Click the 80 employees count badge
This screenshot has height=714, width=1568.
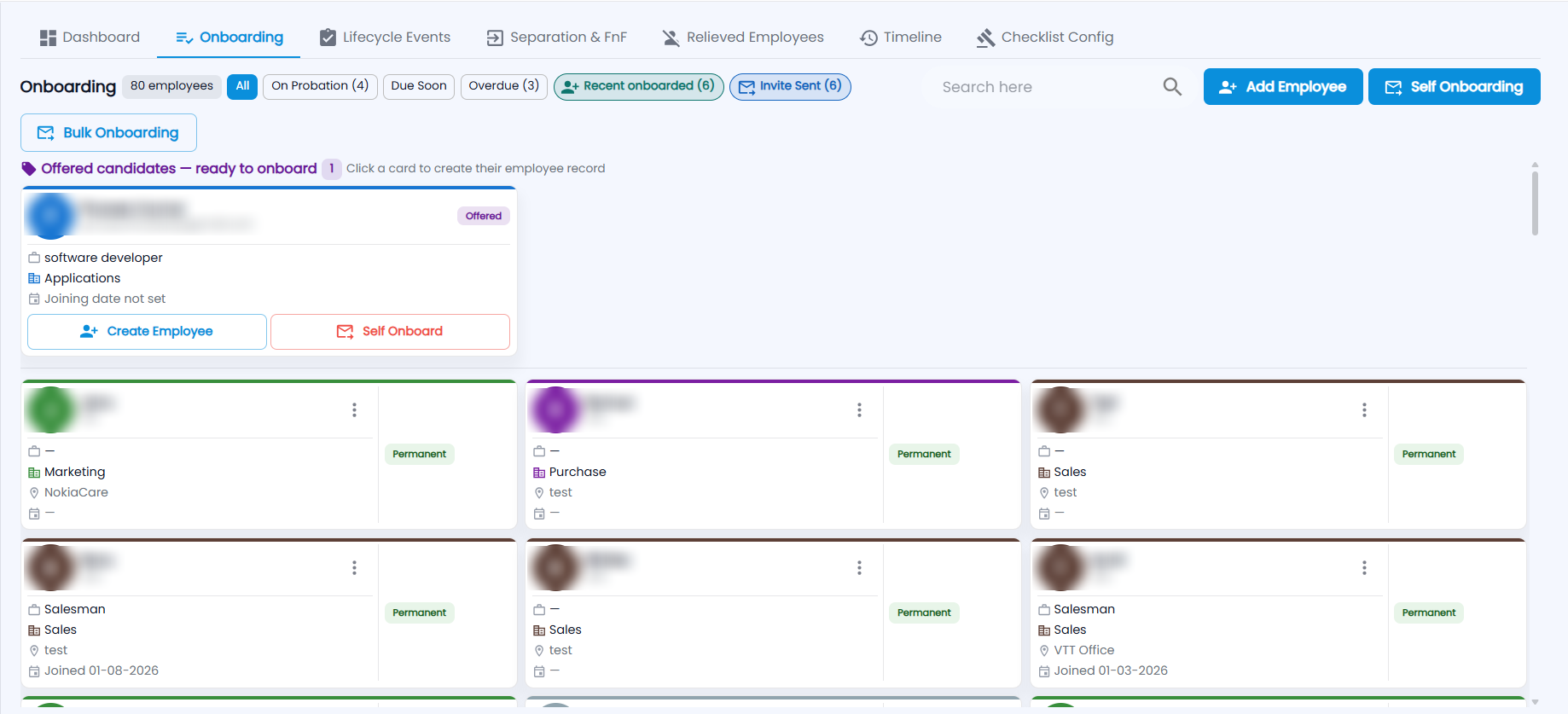(x=171, y=86)
